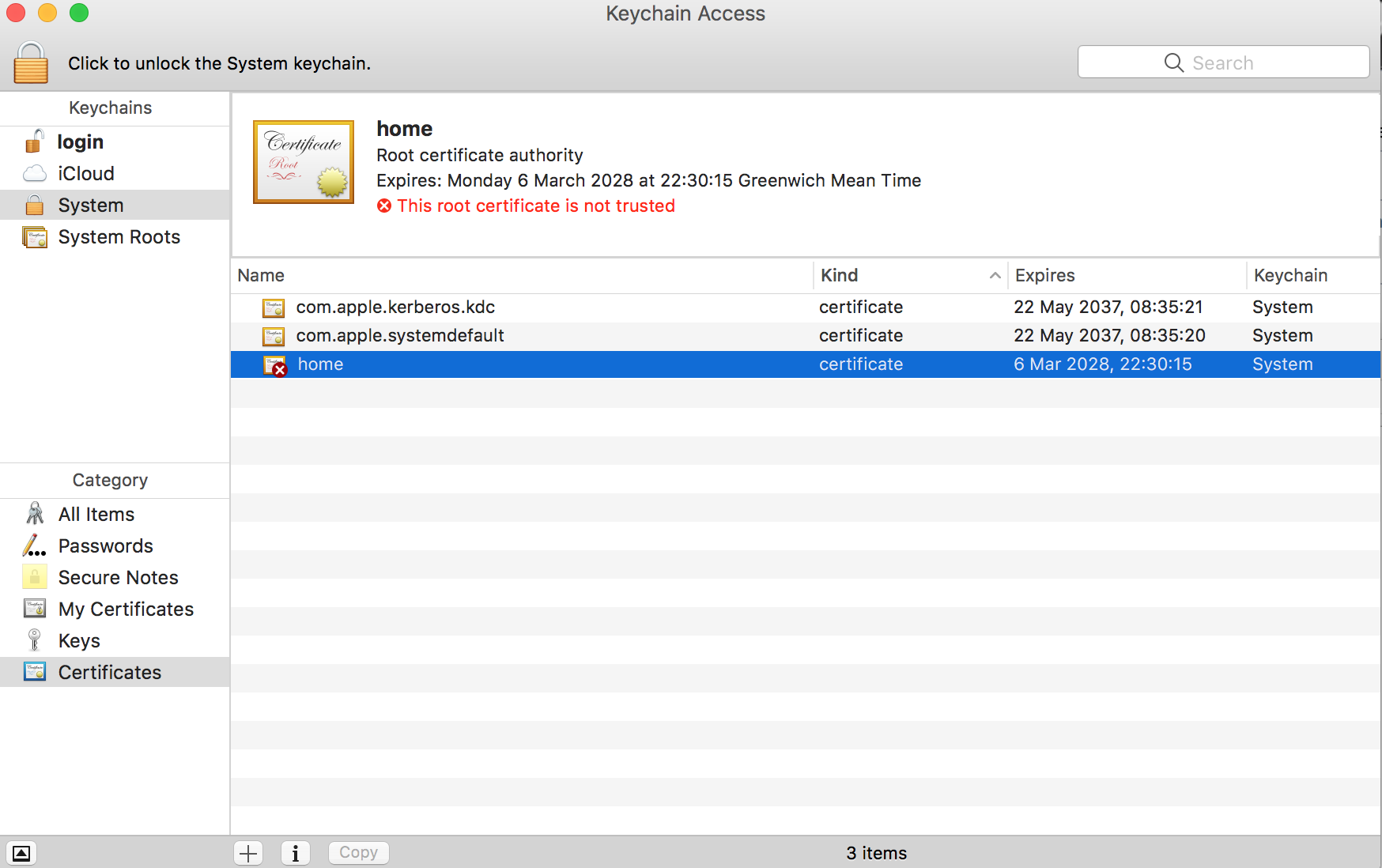Select the System keychain
Image resolution: width=1382 pixels, height=868 pixels.
pos(90,205)
